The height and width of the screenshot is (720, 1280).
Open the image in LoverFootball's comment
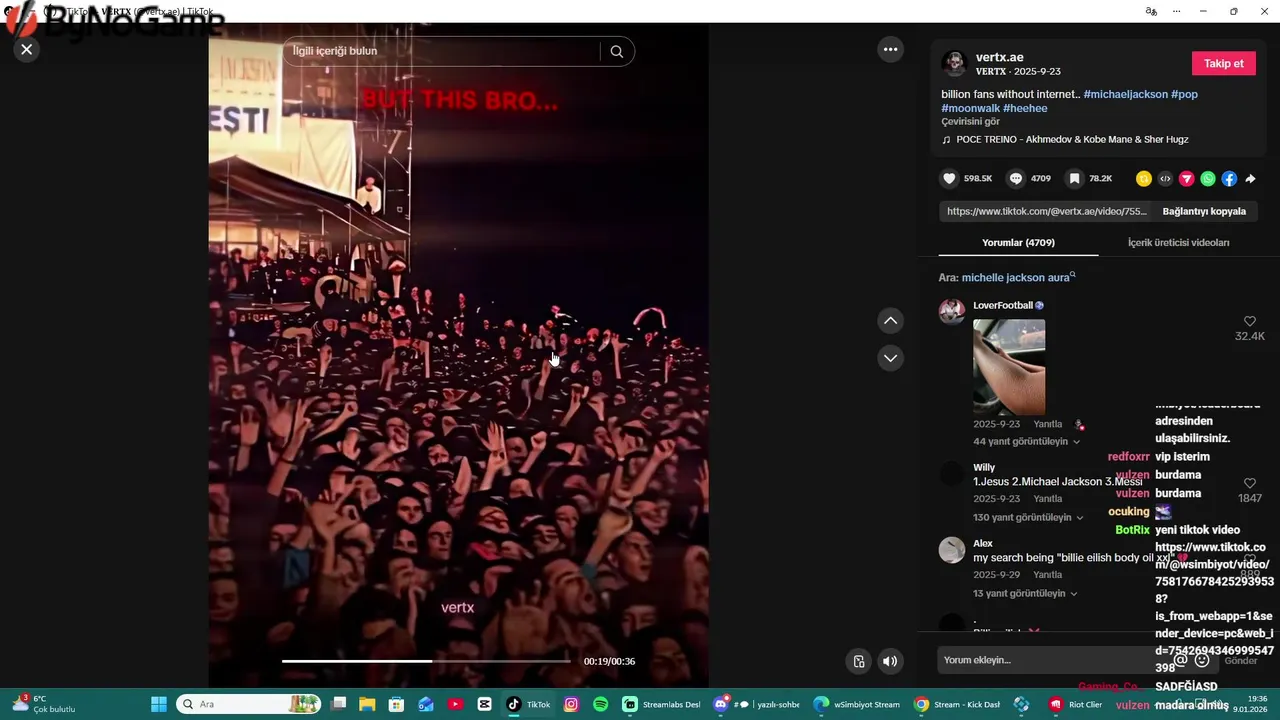1009,367
